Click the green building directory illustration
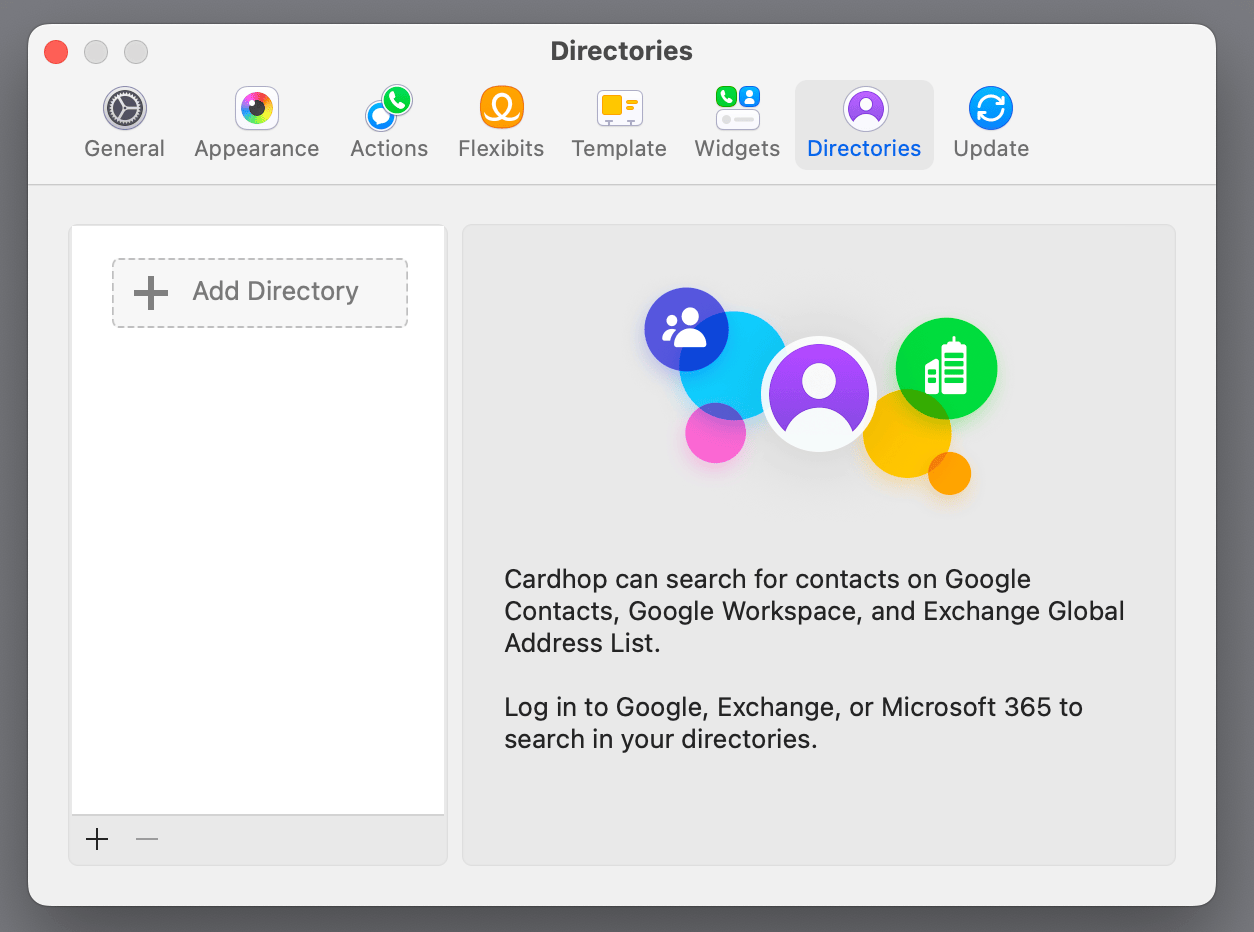1254x932 pixels. coord(946,369)
